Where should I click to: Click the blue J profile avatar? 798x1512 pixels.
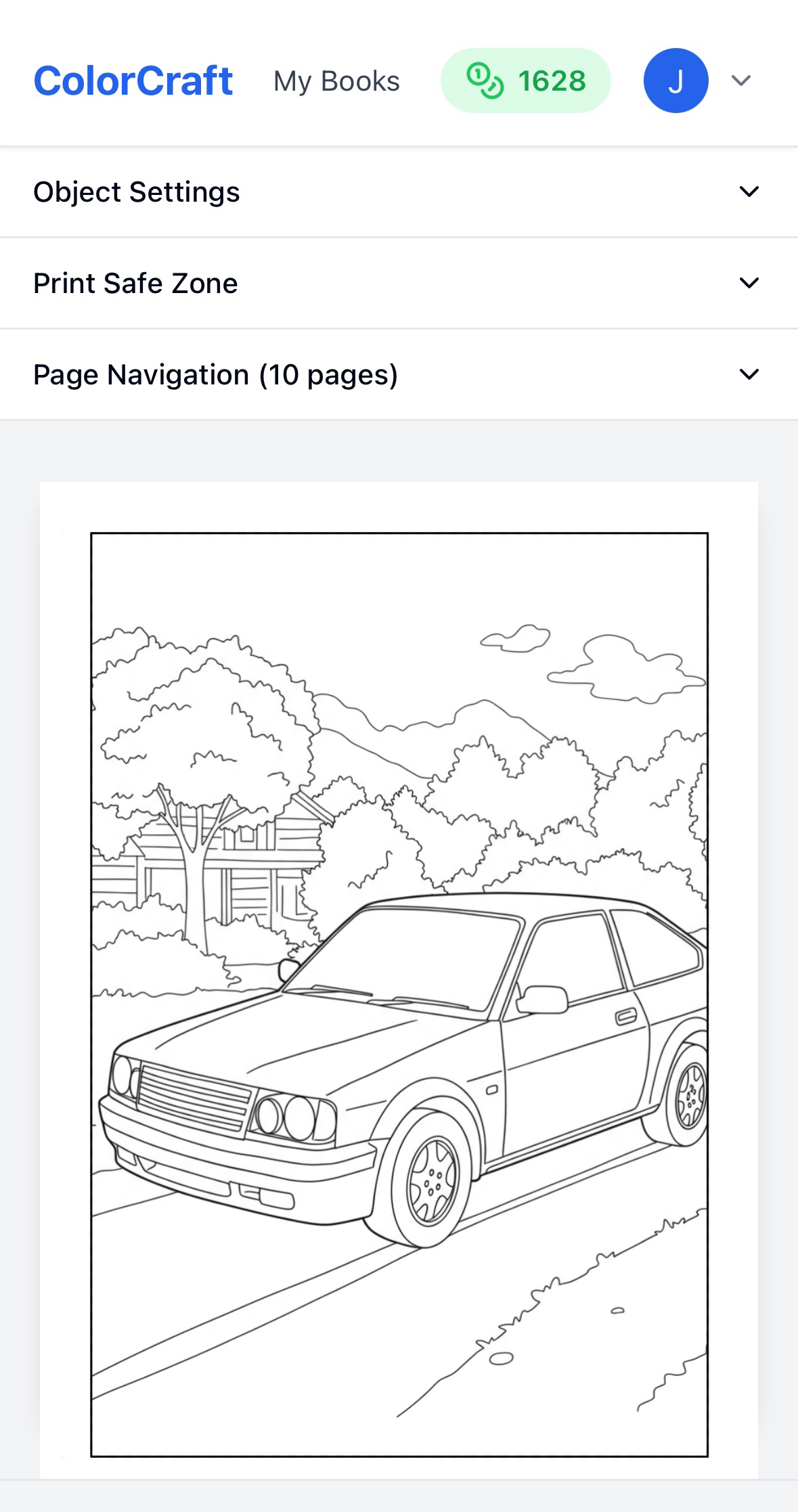click(x=675, y=81)
